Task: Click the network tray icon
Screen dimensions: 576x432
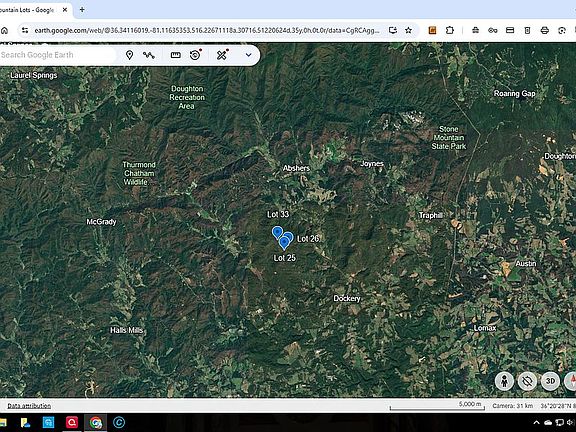Action: (559, 423)
